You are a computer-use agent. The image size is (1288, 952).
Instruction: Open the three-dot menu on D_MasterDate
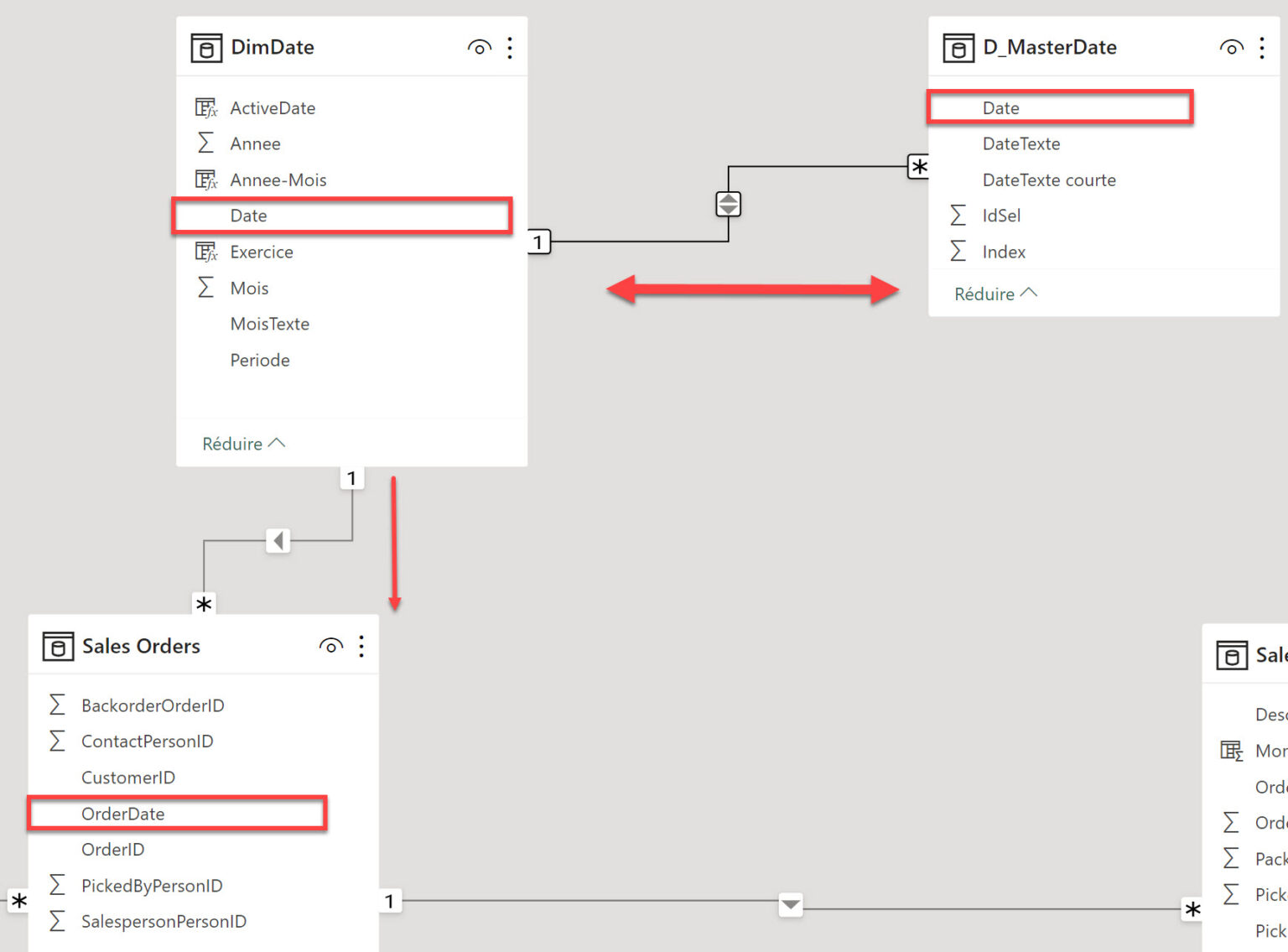point(1262,48)
